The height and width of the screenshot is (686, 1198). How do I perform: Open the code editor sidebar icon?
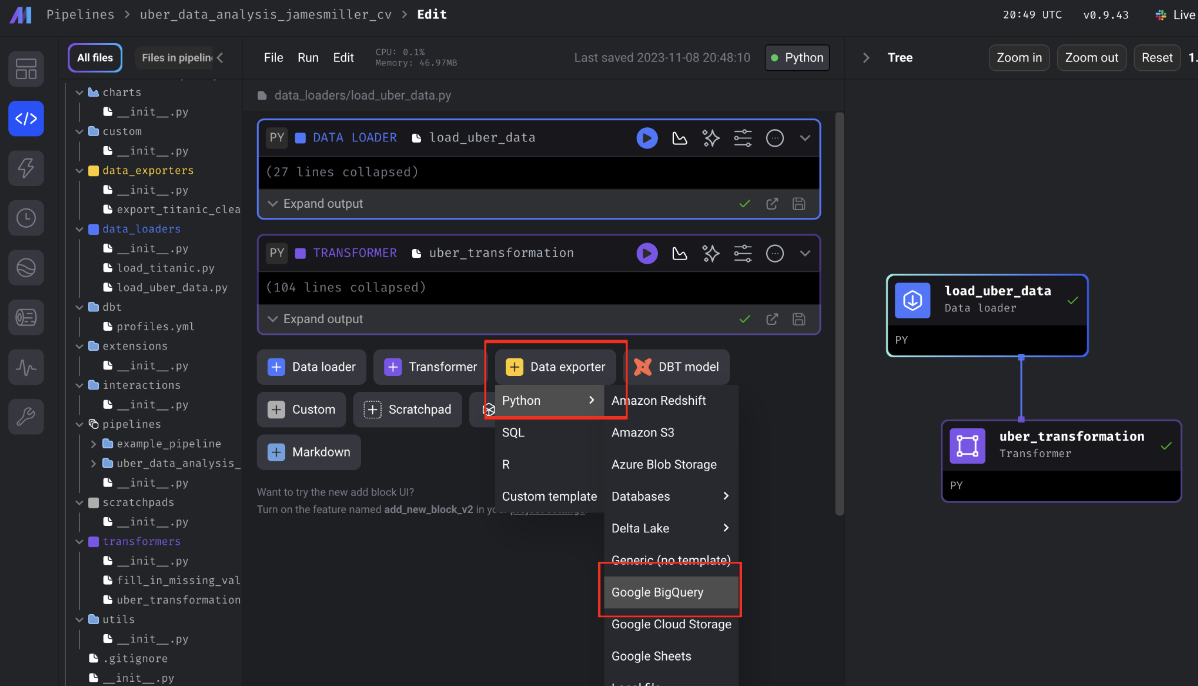pos(26,118)
